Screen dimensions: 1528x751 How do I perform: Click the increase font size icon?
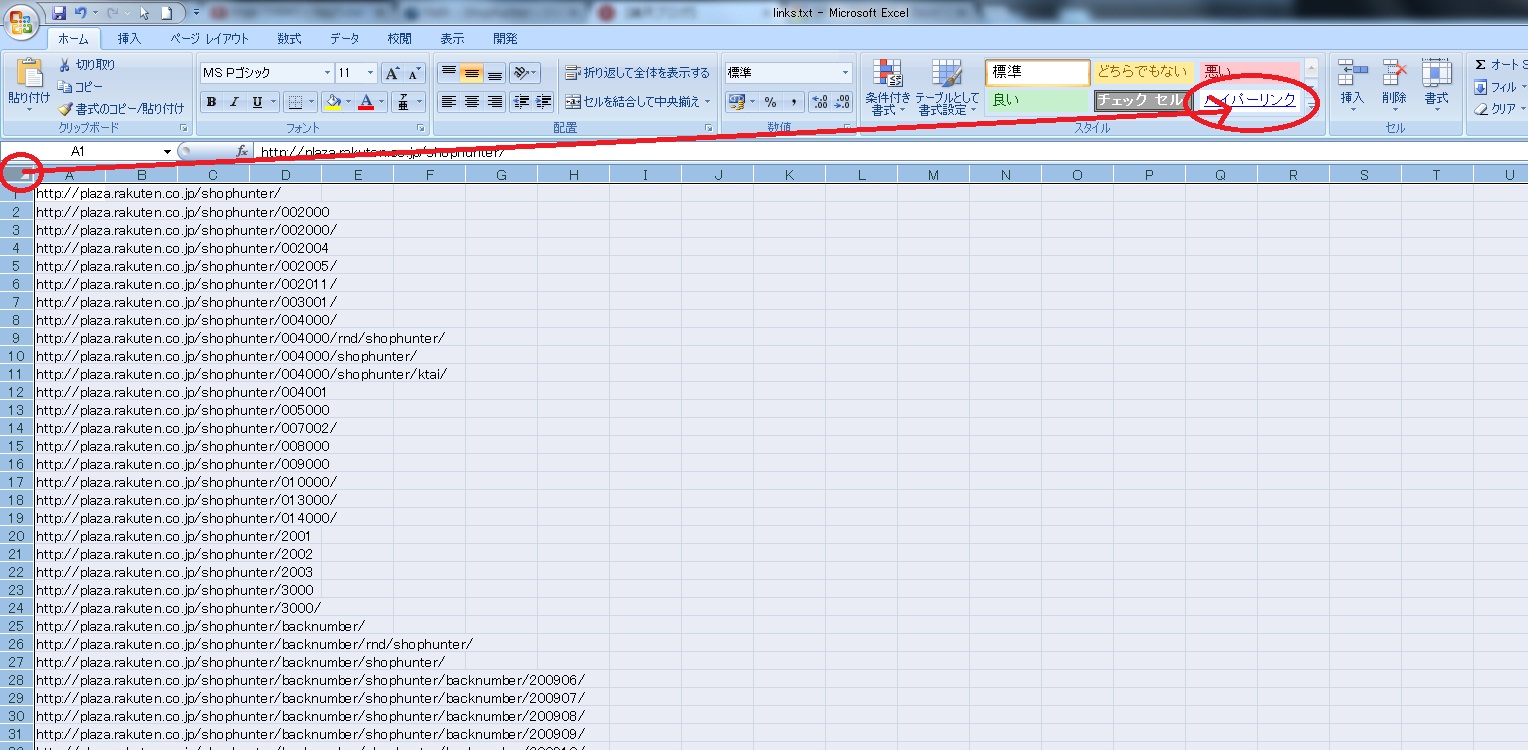393,73
